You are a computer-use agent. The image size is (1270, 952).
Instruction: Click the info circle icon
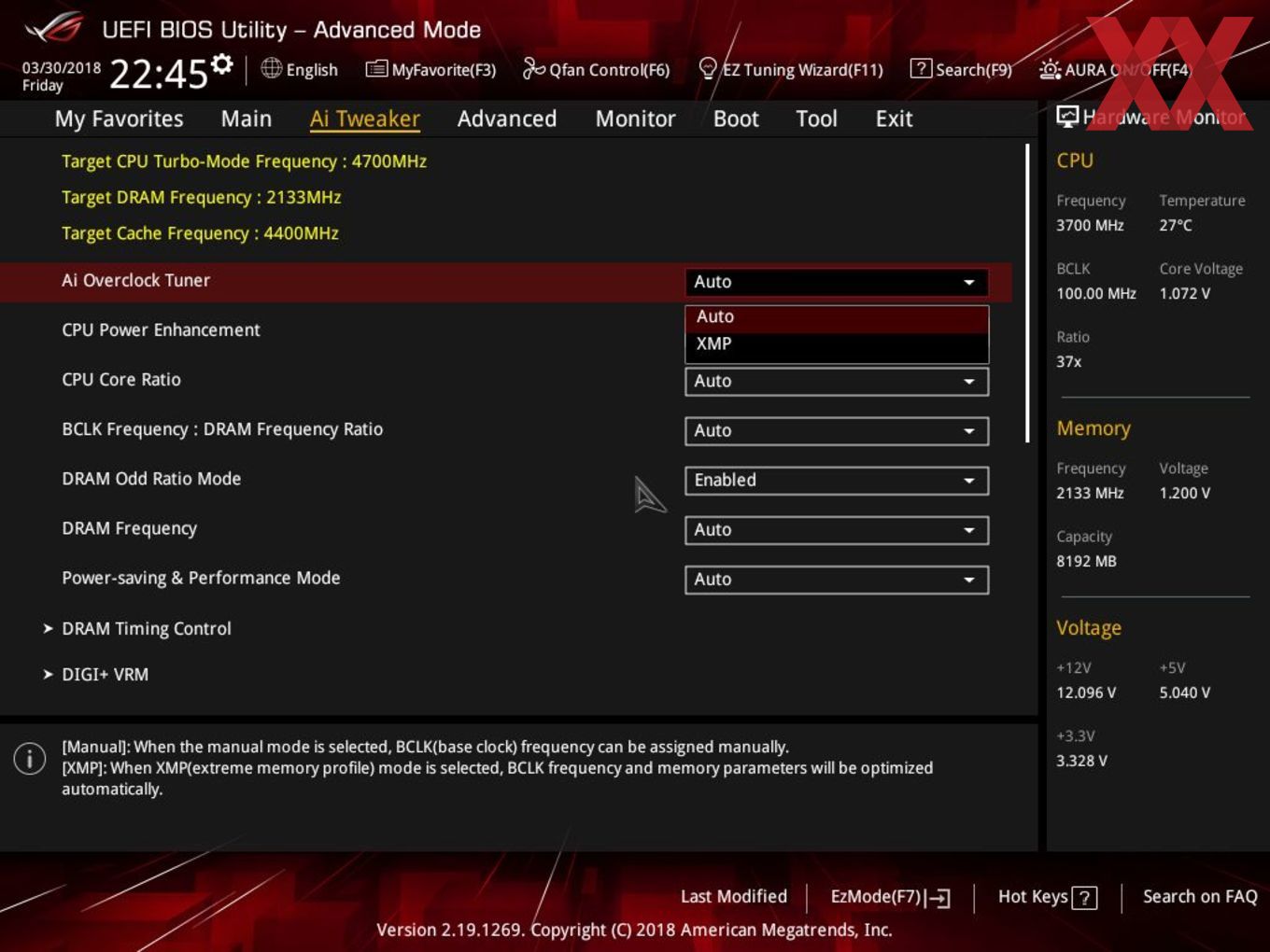tap(30, 758)
